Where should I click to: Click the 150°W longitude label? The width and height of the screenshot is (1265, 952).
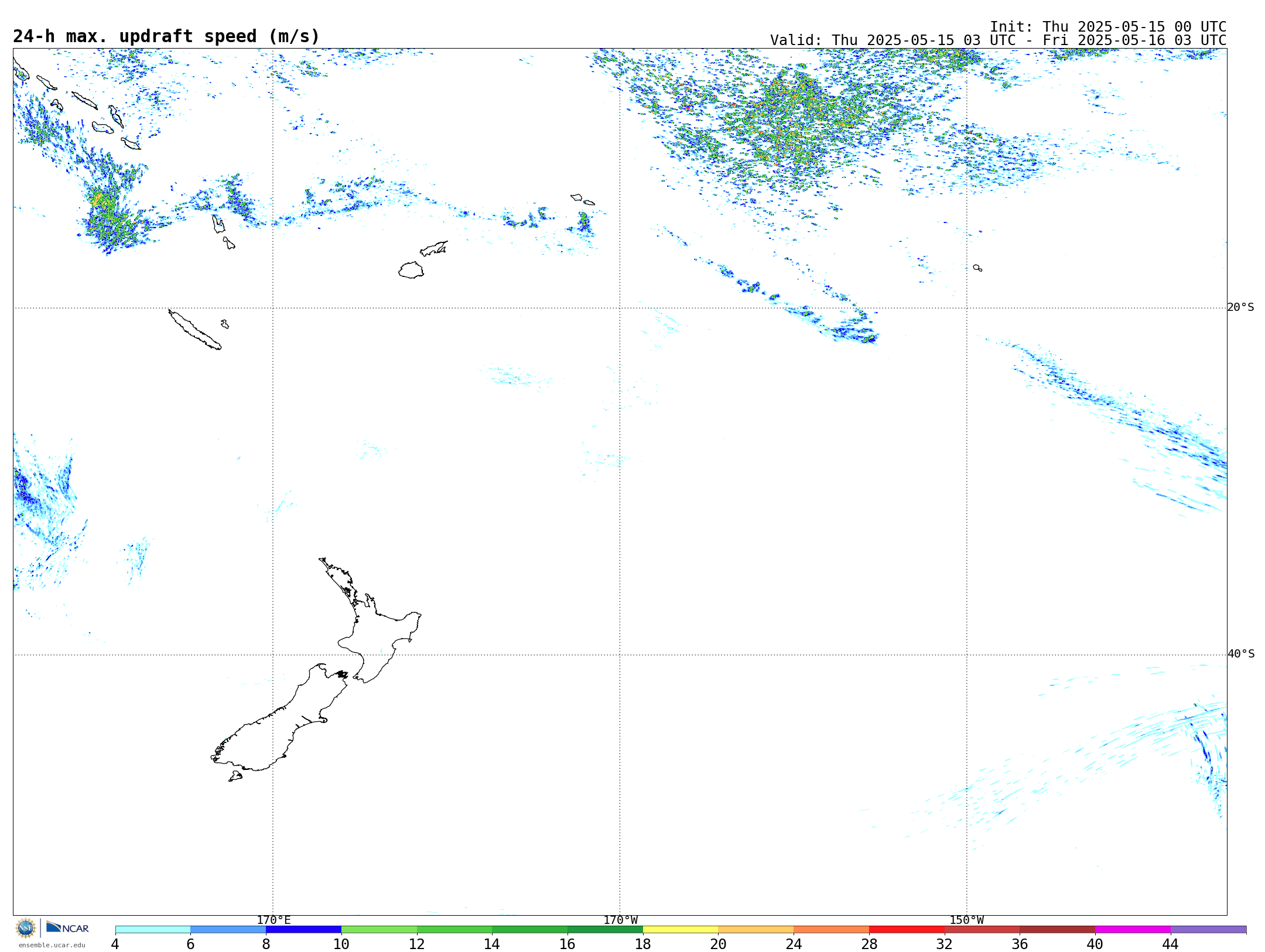[966, 920]
